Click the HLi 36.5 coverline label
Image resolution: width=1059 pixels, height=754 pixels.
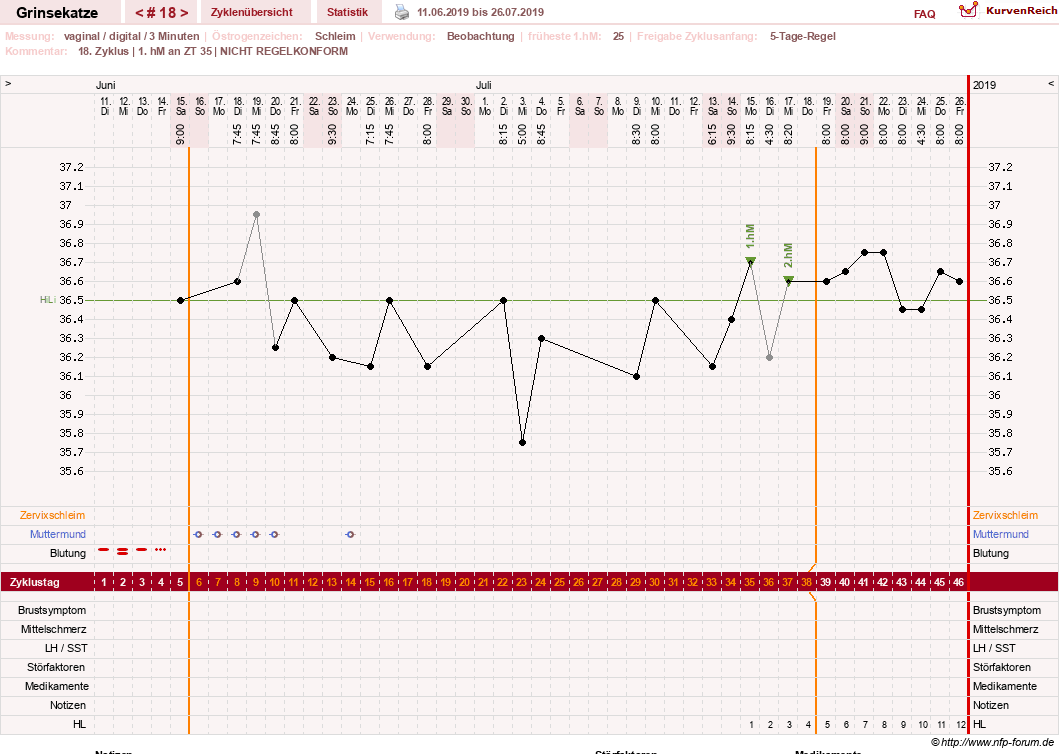pos(61,300)
